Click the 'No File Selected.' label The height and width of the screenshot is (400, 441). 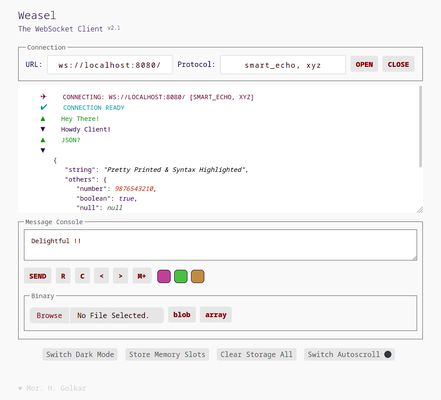(x=113, y=315)
